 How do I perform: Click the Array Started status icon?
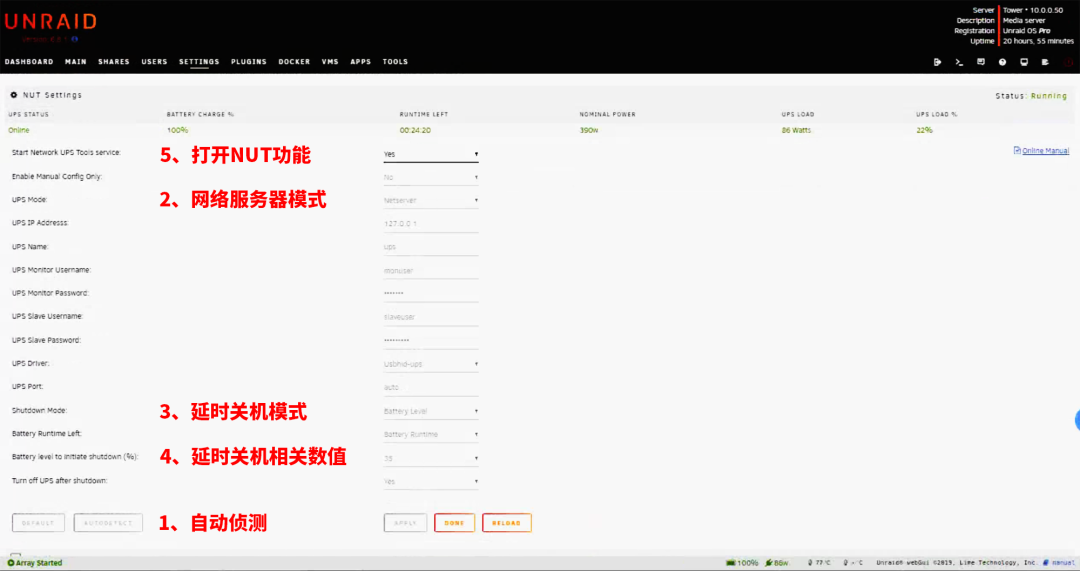tap(10, 563)
